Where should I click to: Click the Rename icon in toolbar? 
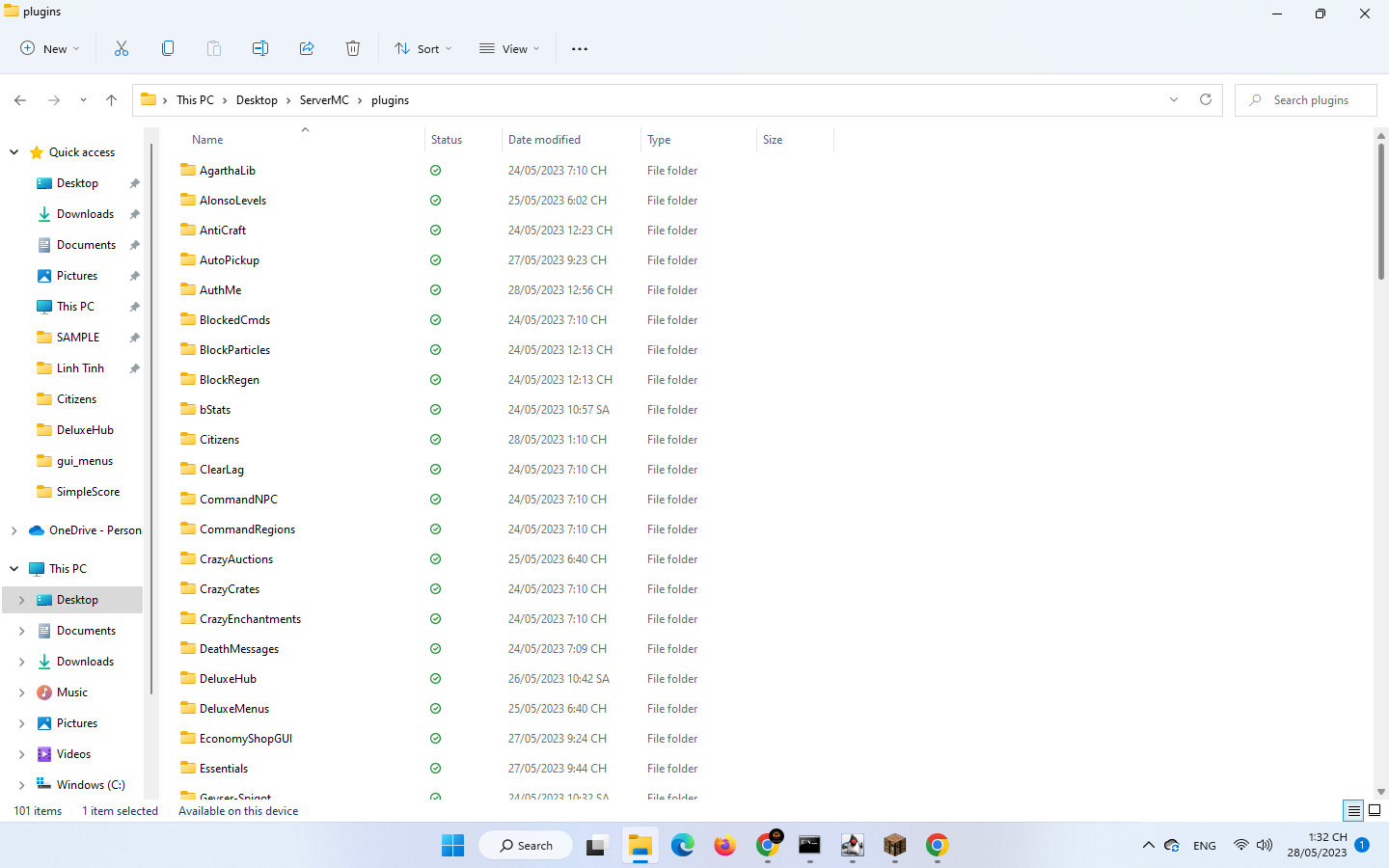click(260, 48)
